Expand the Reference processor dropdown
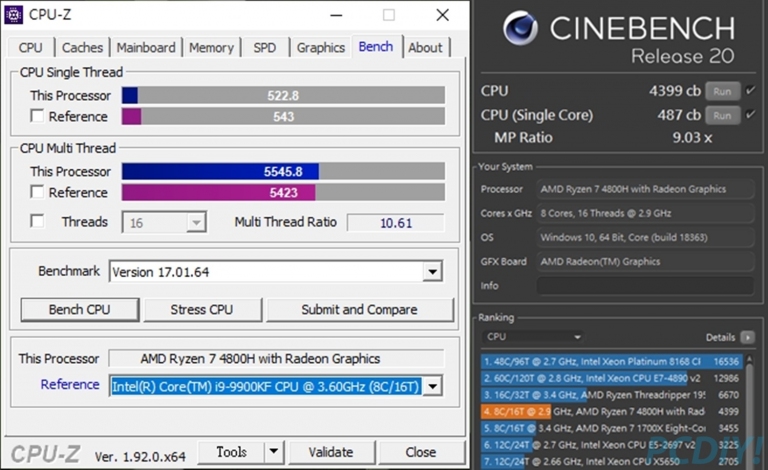 (432, 386)
